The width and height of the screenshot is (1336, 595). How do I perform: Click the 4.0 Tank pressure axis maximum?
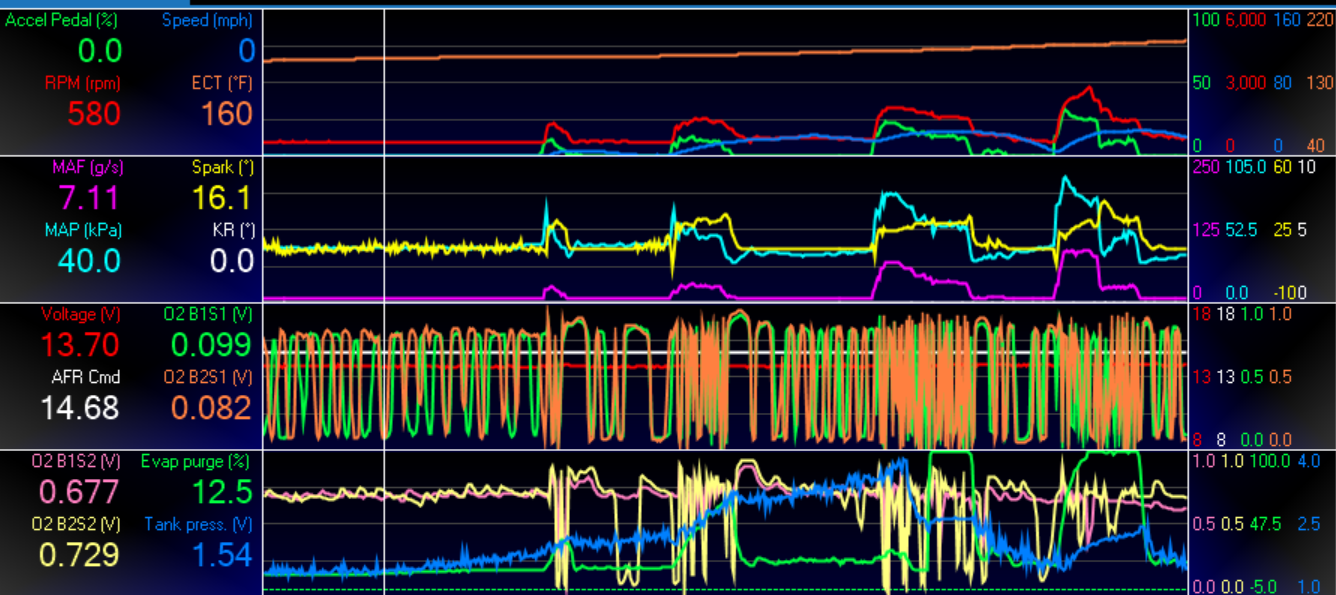1311,461
